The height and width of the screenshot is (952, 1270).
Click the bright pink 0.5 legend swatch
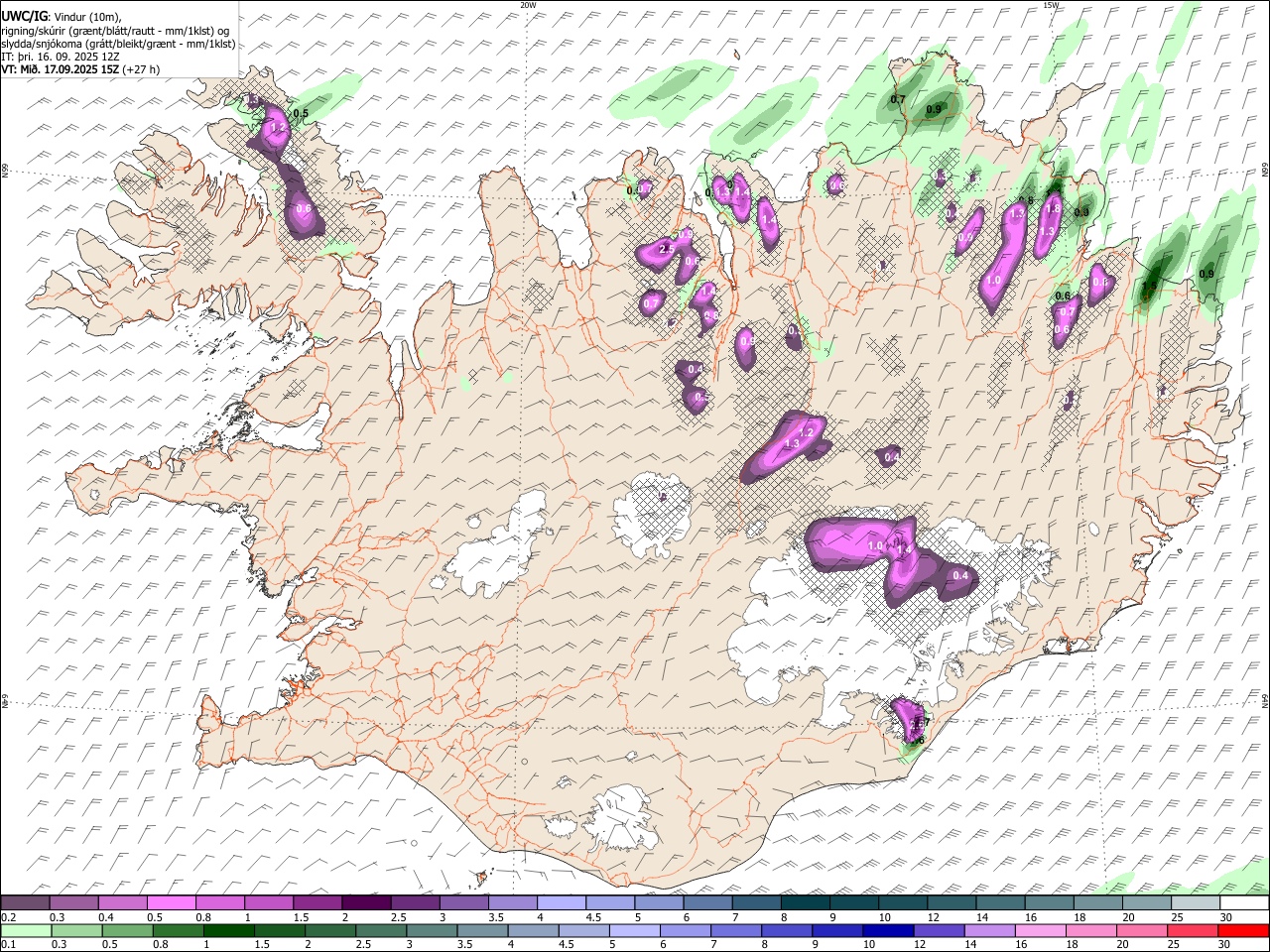coord(172,903)
